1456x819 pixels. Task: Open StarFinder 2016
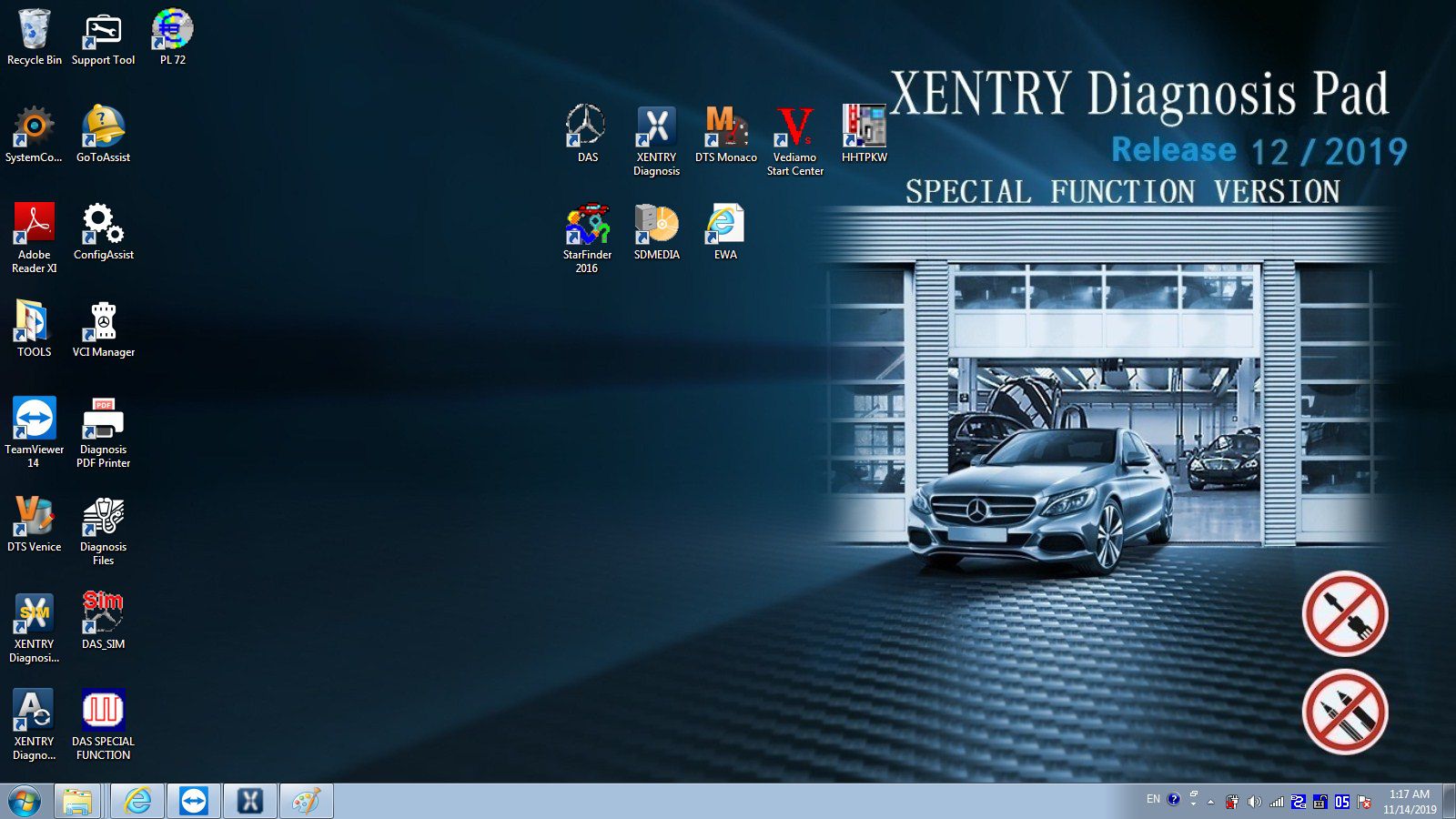pos(587,238)
